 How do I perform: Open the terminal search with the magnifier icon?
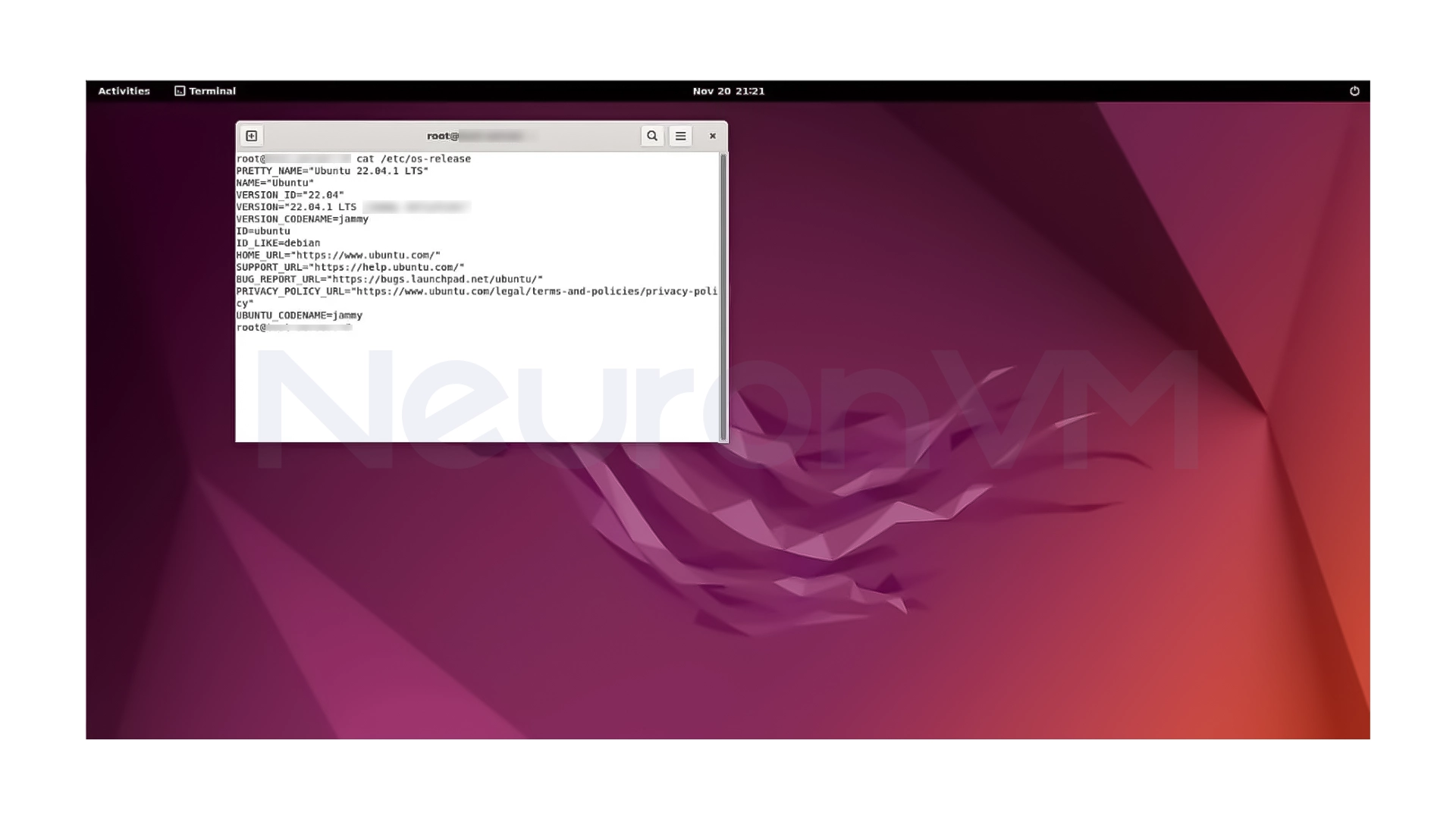652,136
